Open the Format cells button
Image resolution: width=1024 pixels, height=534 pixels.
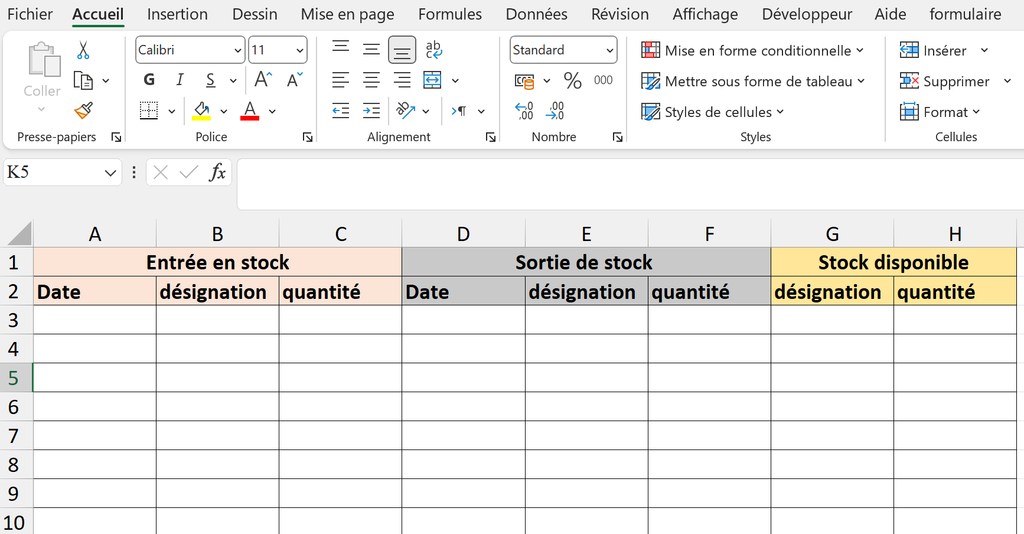(x=940, y=112)
